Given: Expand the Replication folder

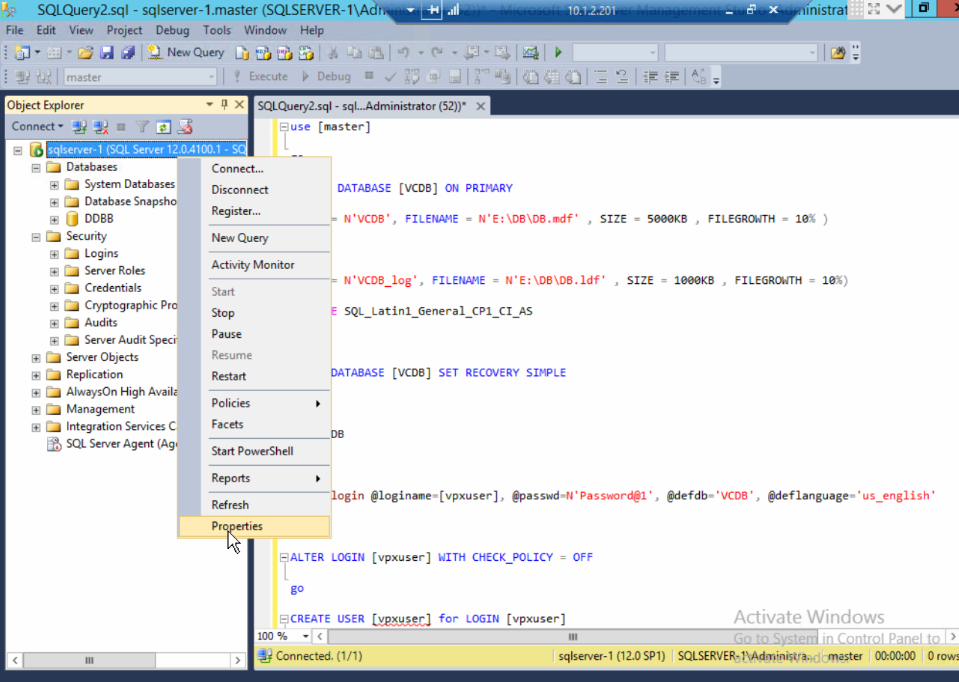Looking at the screenshot, I should pyautogui.click(x=36, y=375).
